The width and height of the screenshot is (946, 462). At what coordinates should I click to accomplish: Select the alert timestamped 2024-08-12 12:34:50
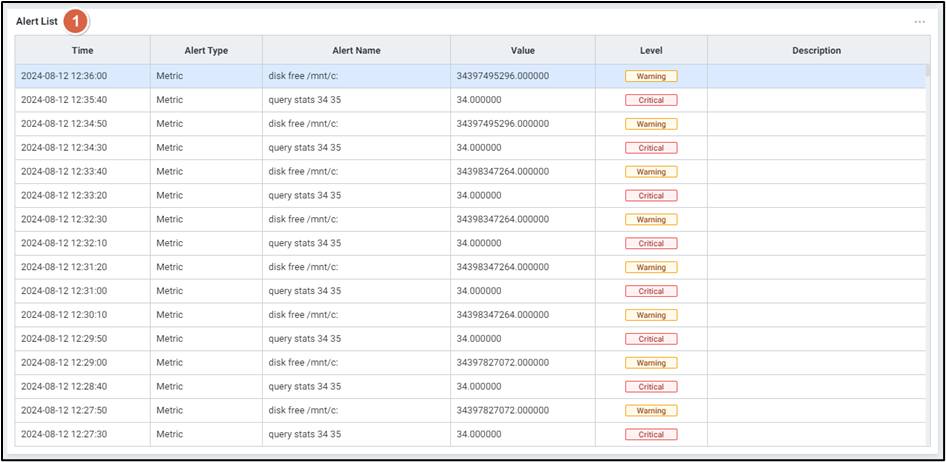coord(64,124)
